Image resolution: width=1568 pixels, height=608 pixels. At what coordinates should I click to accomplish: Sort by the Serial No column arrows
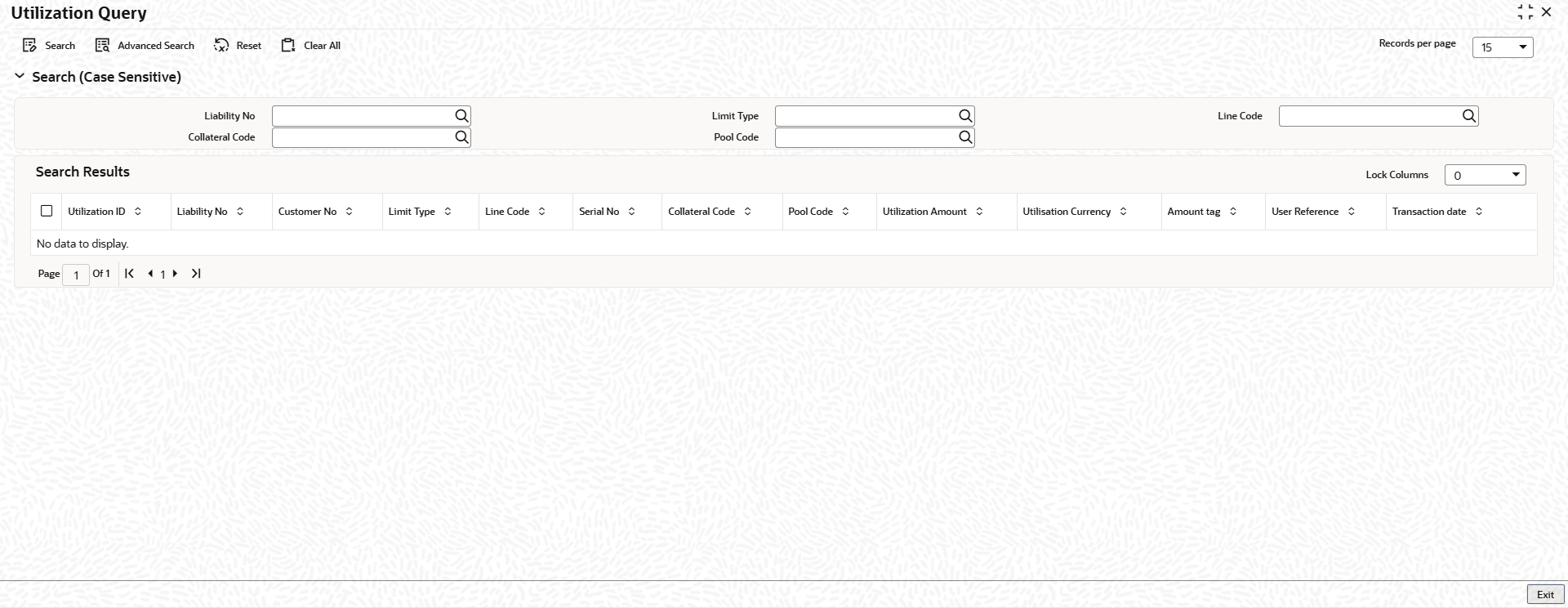[x=632, y=212]
